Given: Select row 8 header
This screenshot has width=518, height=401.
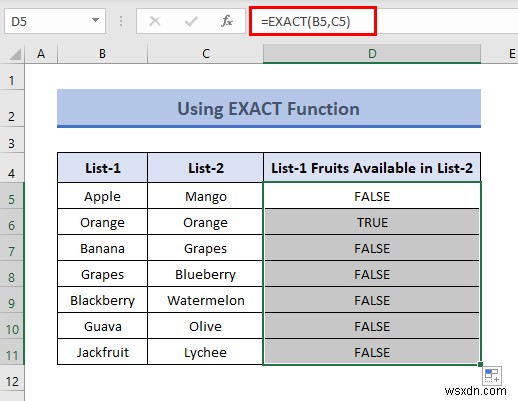Looking at the screenshot, I should (12, 274).
